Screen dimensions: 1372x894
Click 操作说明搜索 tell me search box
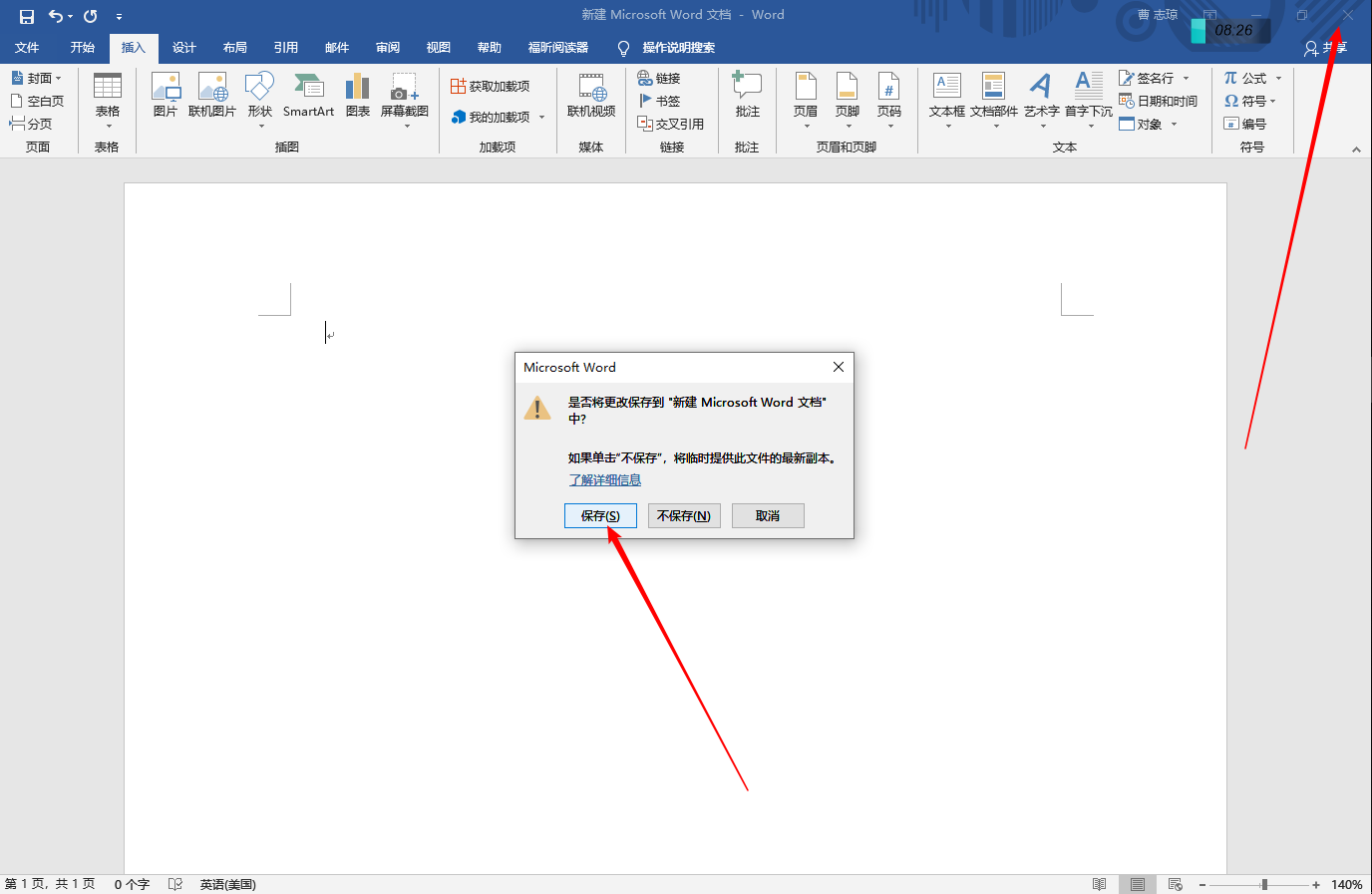[x=666, y=48]
